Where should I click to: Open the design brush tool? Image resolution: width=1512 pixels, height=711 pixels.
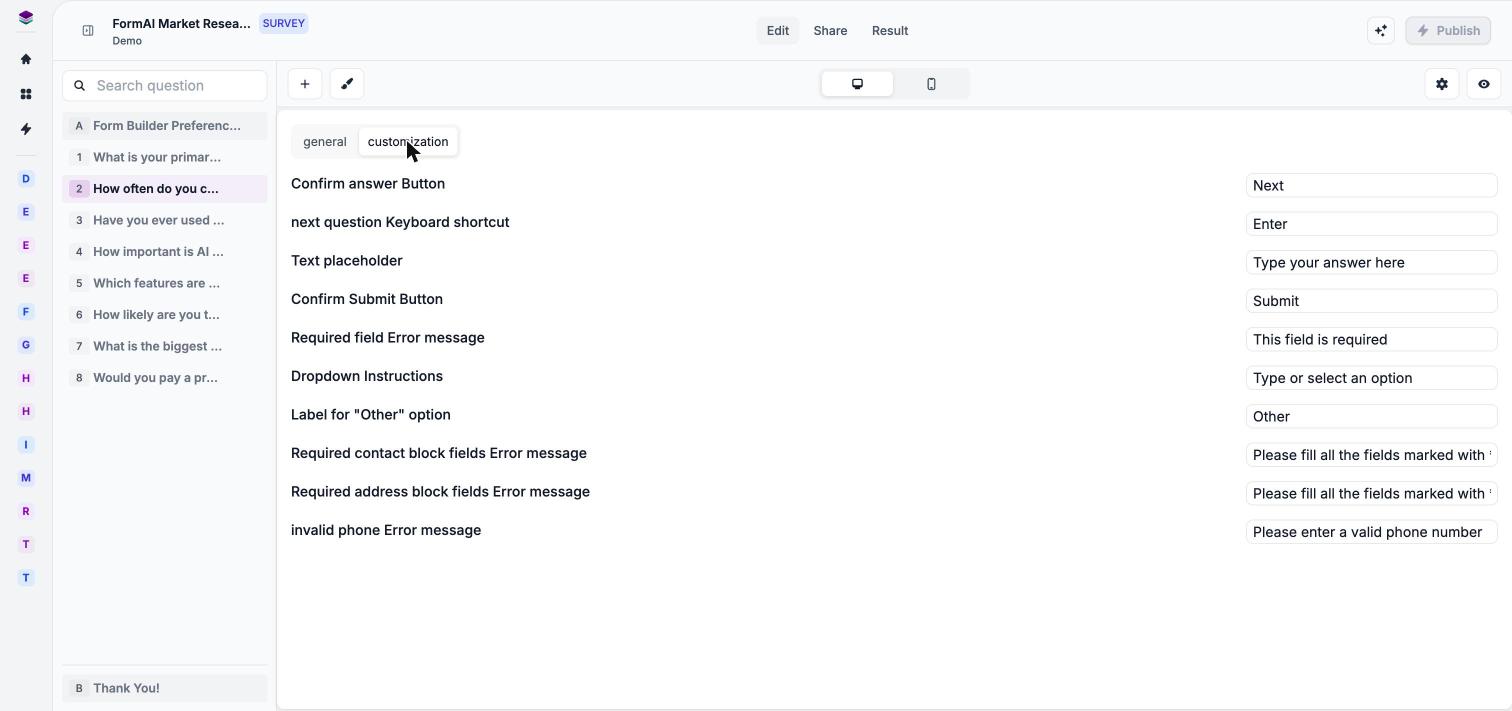tap(347, 84)
